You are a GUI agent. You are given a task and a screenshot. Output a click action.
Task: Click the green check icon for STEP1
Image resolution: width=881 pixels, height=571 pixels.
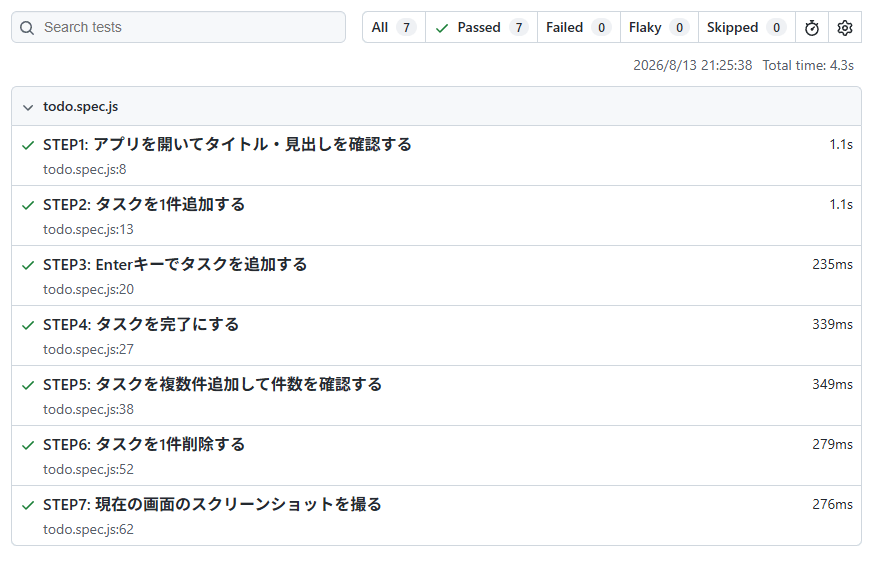coord(28,146)
